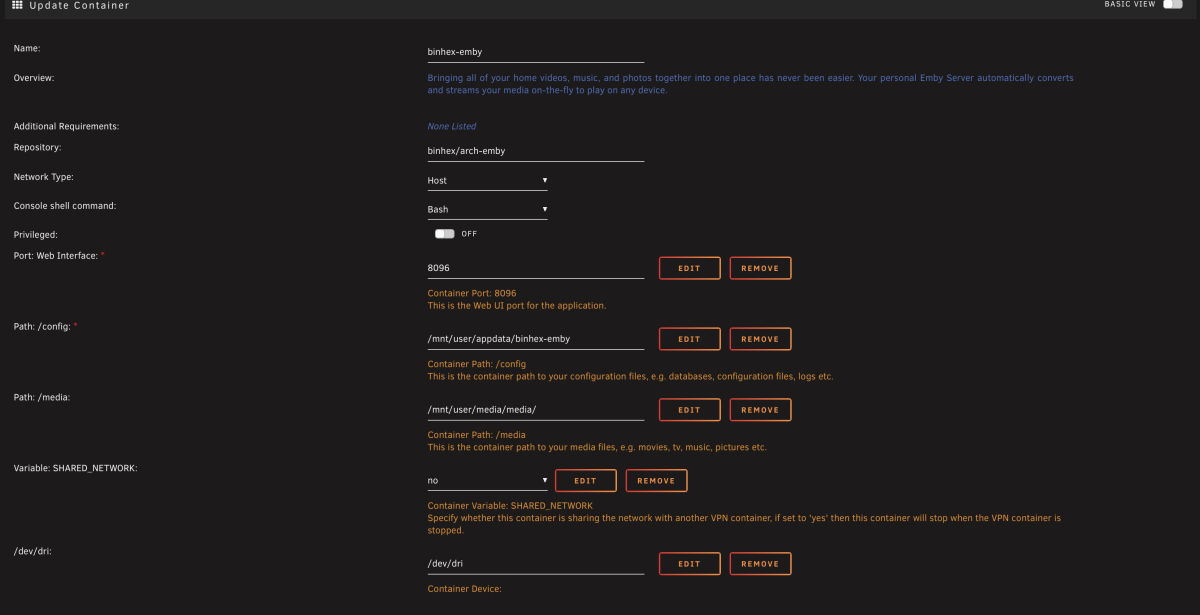
Task: Click the port field showing 8096
Action: (x=535, y=267)
